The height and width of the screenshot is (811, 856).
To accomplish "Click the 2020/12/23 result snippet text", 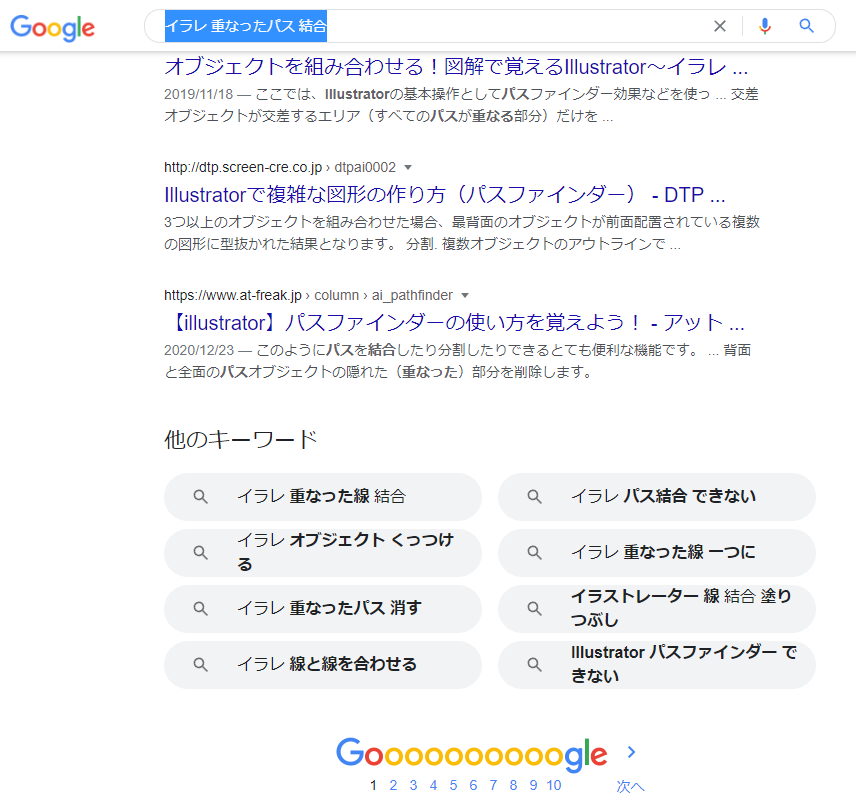I will point(457,361).
